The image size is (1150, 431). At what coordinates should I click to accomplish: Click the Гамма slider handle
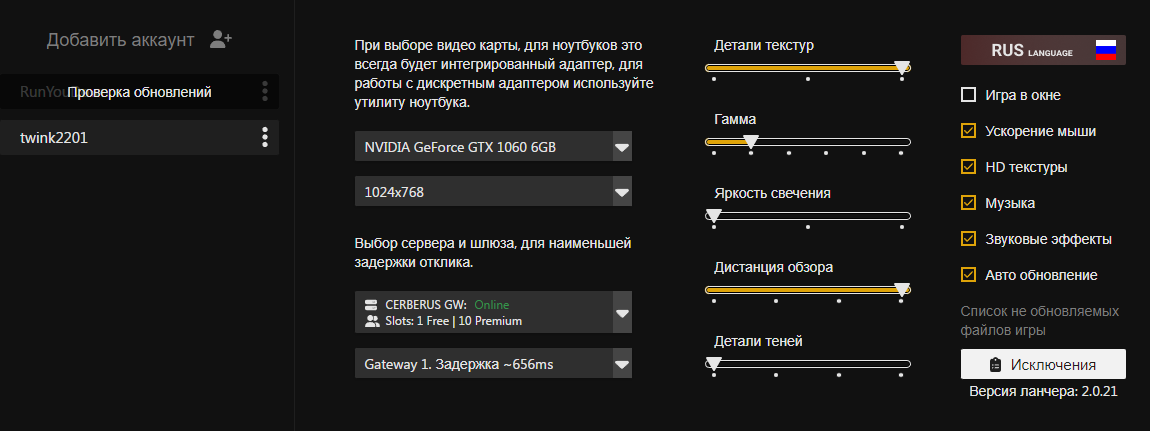[750, 141]
